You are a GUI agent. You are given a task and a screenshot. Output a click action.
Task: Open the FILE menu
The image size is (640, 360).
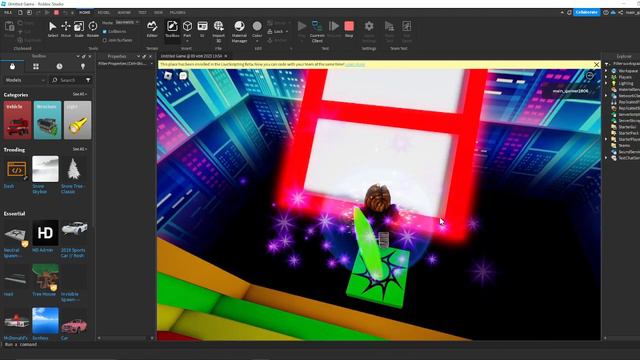coord(8,13)
